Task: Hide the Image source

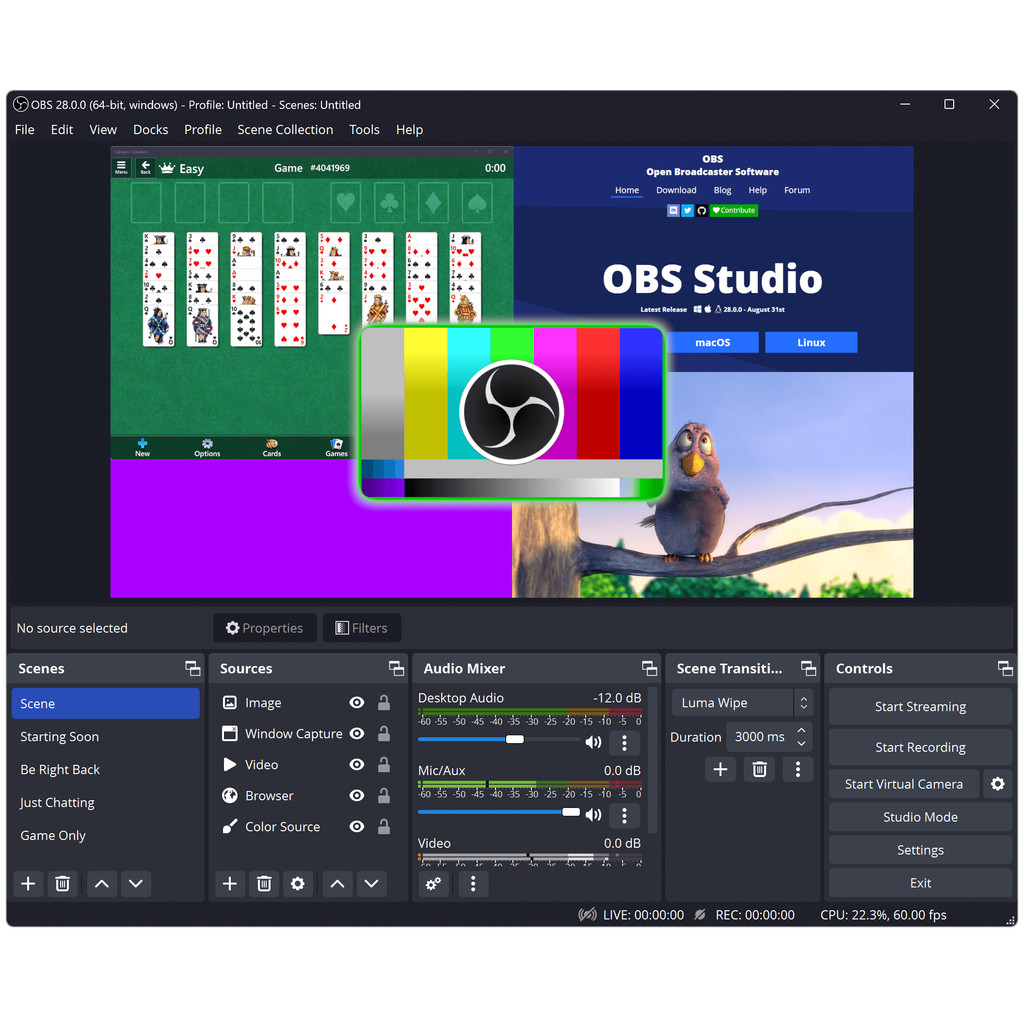Action: click(357, 702)
